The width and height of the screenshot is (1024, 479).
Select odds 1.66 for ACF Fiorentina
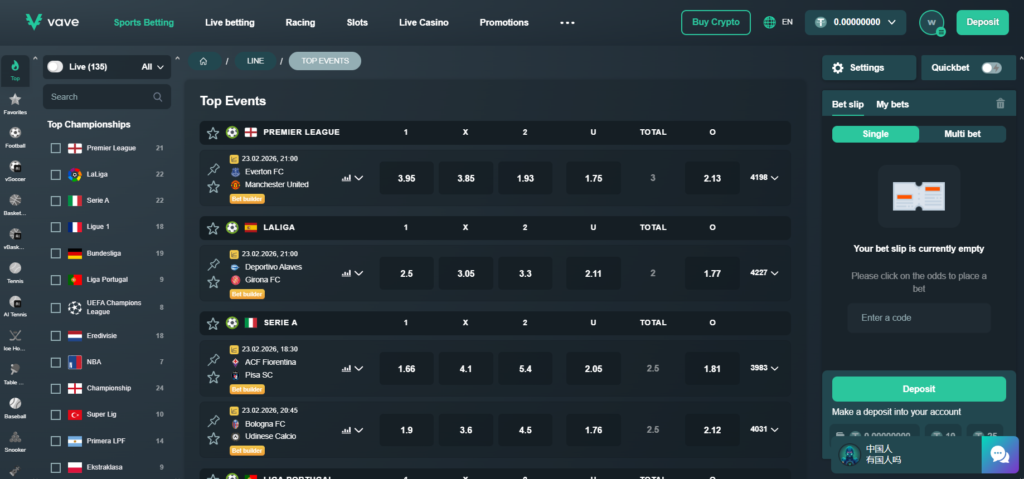[406, 369]
